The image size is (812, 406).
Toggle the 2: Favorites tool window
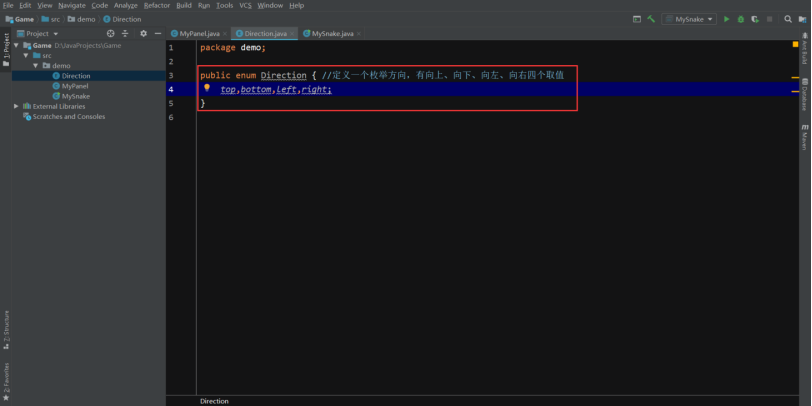point(6,382)
